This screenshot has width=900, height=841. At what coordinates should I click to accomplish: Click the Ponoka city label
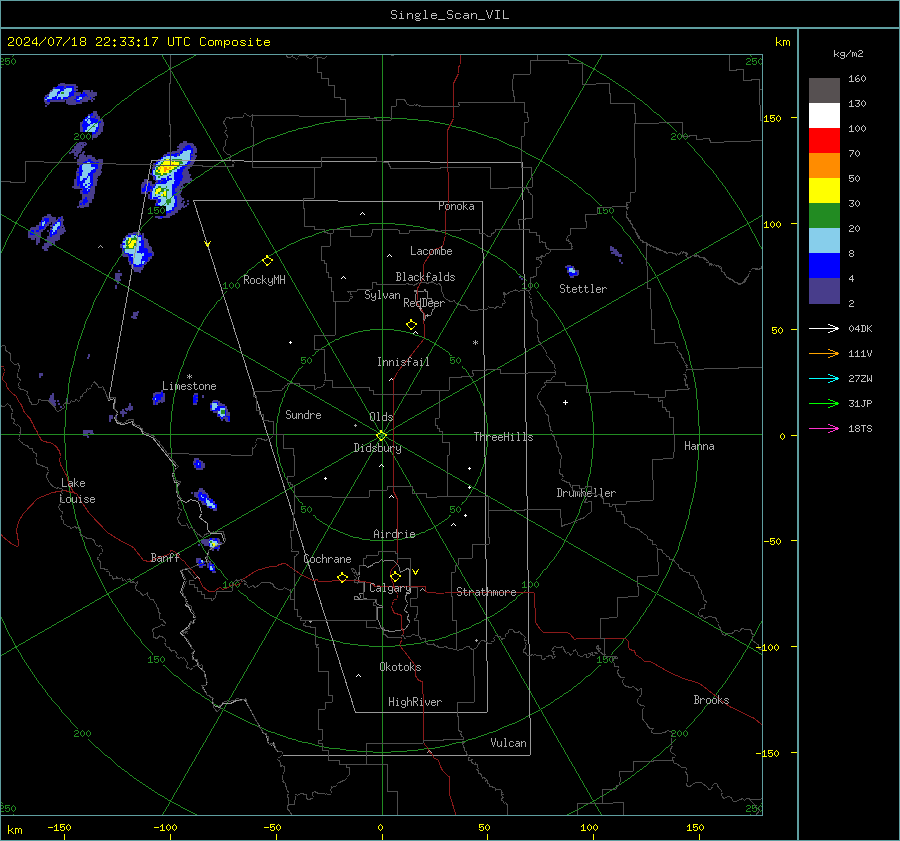(456, 206)
